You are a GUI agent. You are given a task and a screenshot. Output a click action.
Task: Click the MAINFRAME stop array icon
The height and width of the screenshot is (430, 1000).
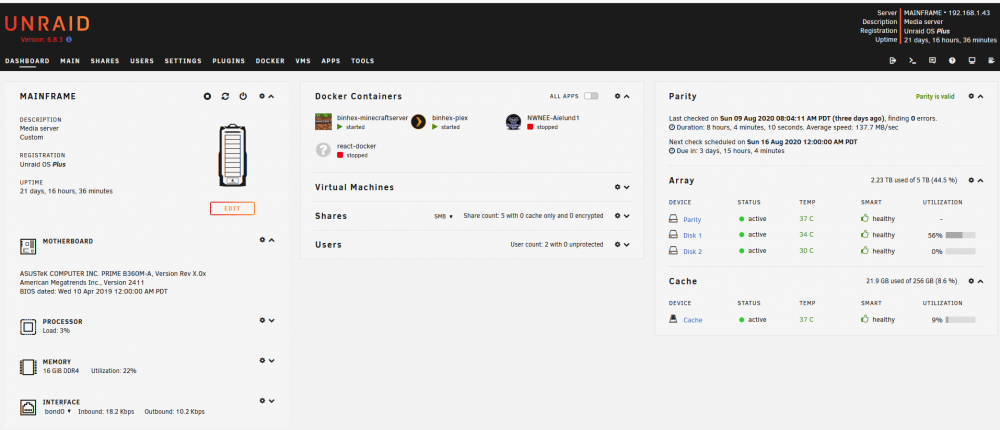tap(207, 96)
